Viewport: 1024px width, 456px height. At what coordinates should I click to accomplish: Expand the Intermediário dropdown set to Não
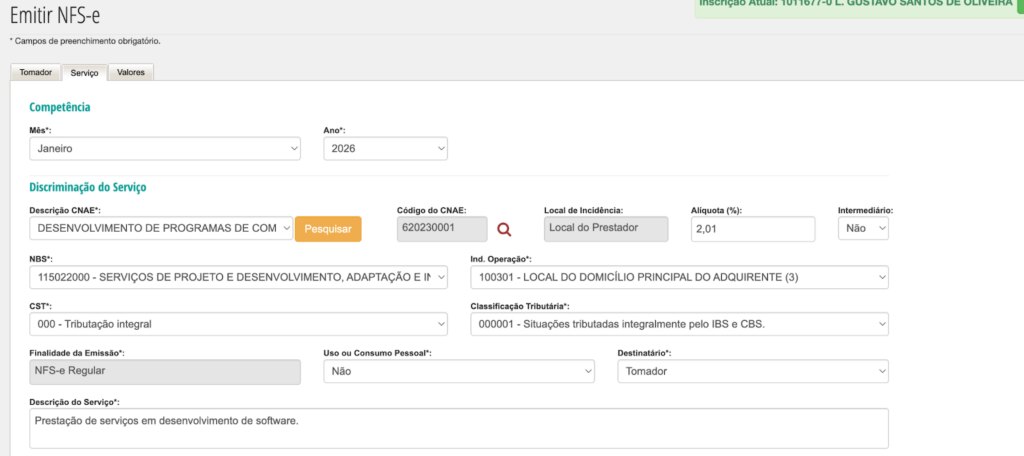coord(863,229)
